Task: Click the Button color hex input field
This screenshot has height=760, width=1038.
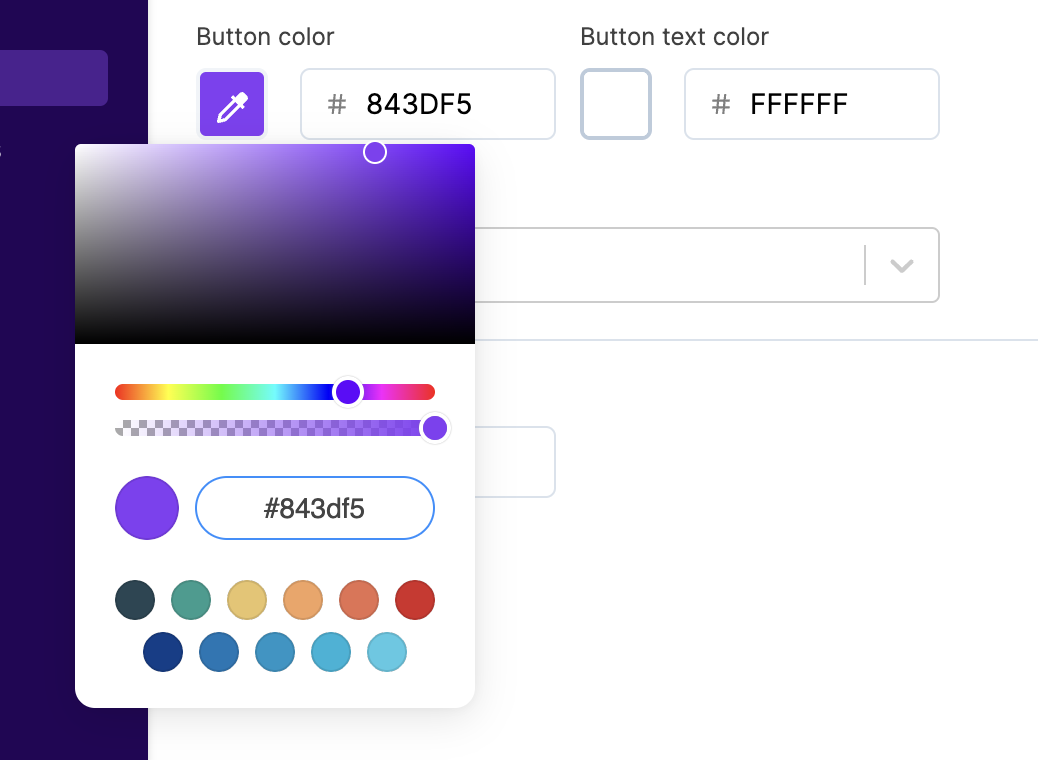Action: point(428,104)
